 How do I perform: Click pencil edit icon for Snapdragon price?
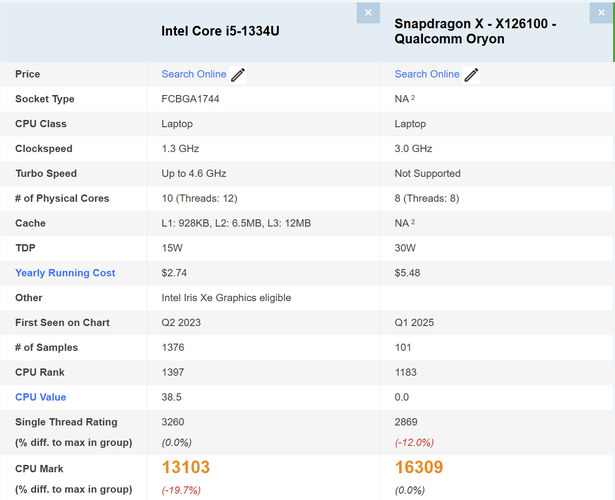(x=471, y=75)
